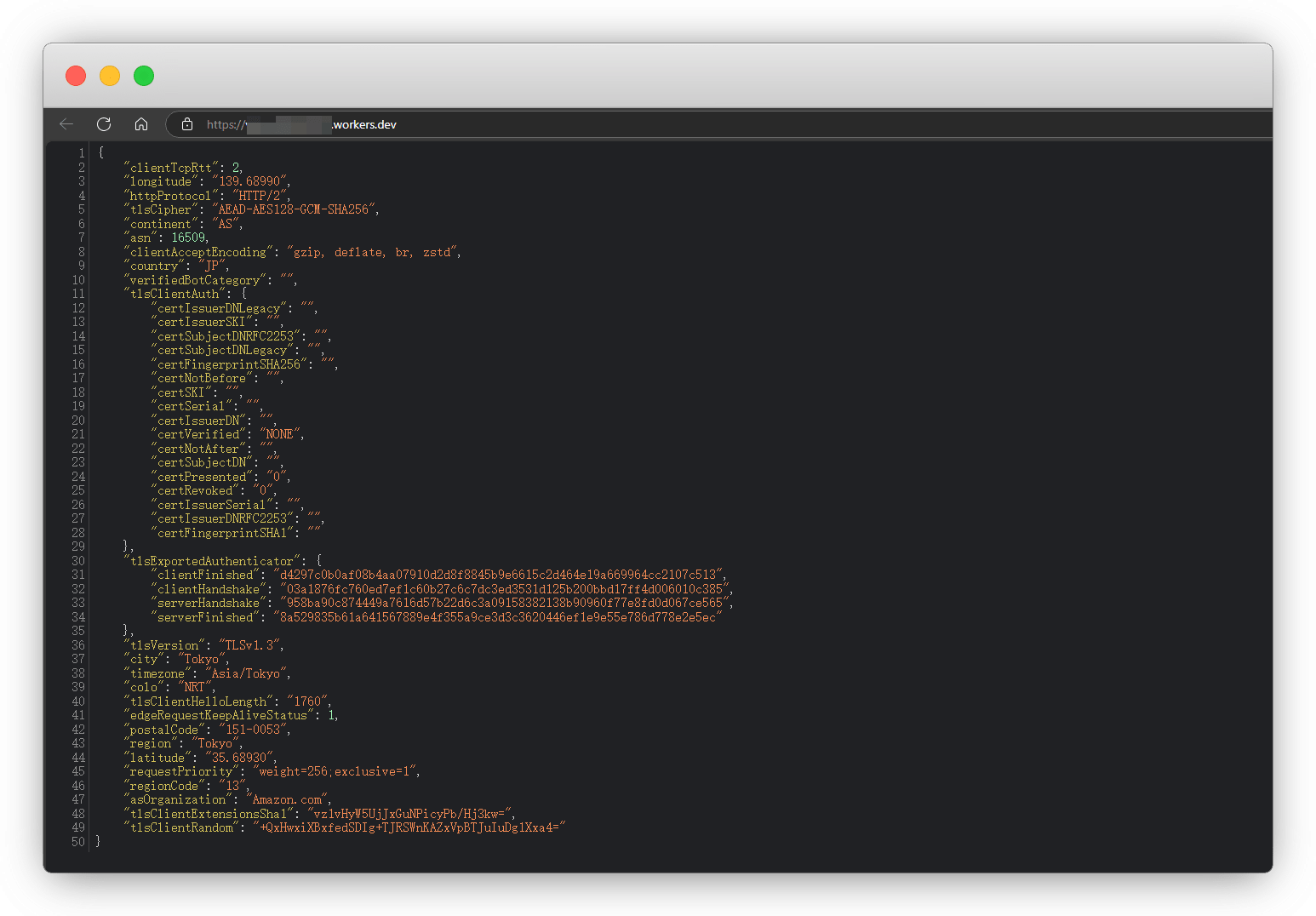Click line number 50 in gutter
1316x916 pixels.
tap(77, 842)
